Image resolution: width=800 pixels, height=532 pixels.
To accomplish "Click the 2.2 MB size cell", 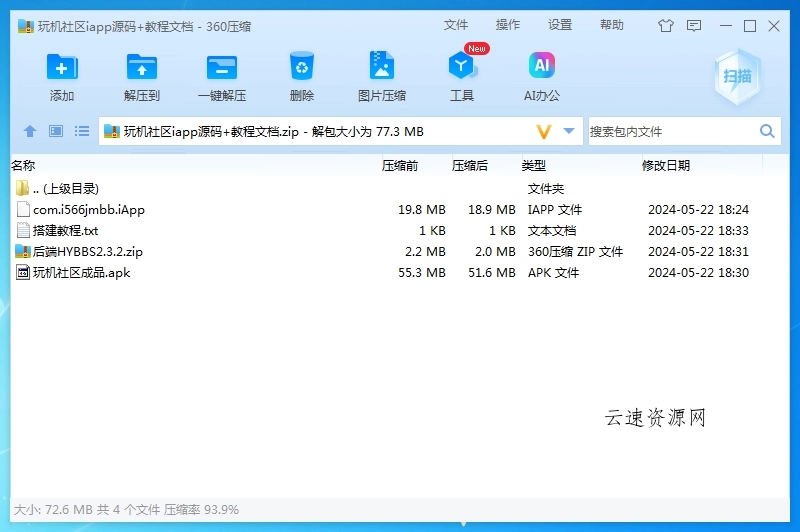I will [425, 251].
